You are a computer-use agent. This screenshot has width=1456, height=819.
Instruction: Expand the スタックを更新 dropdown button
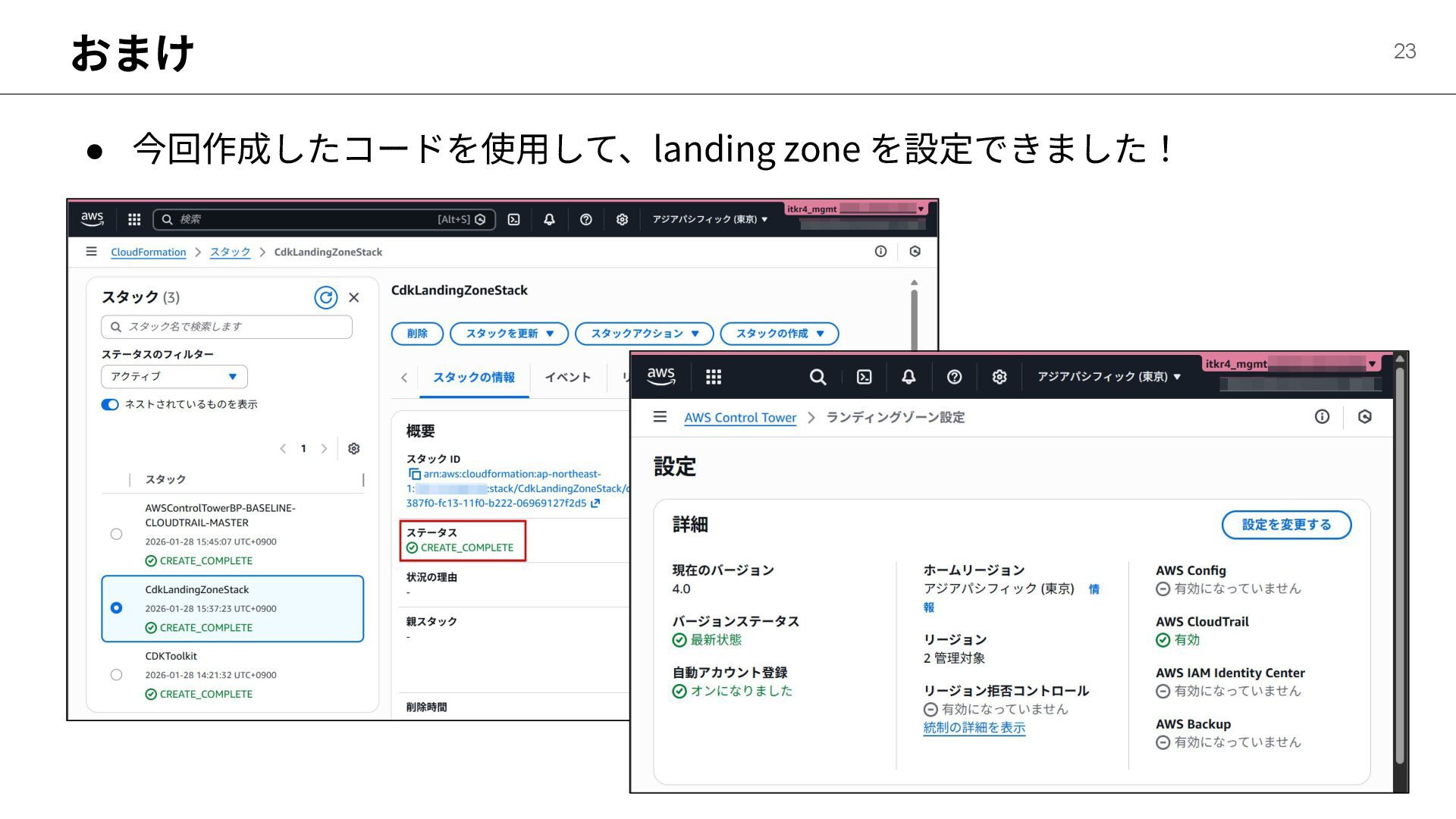click(x=509, y=334)
